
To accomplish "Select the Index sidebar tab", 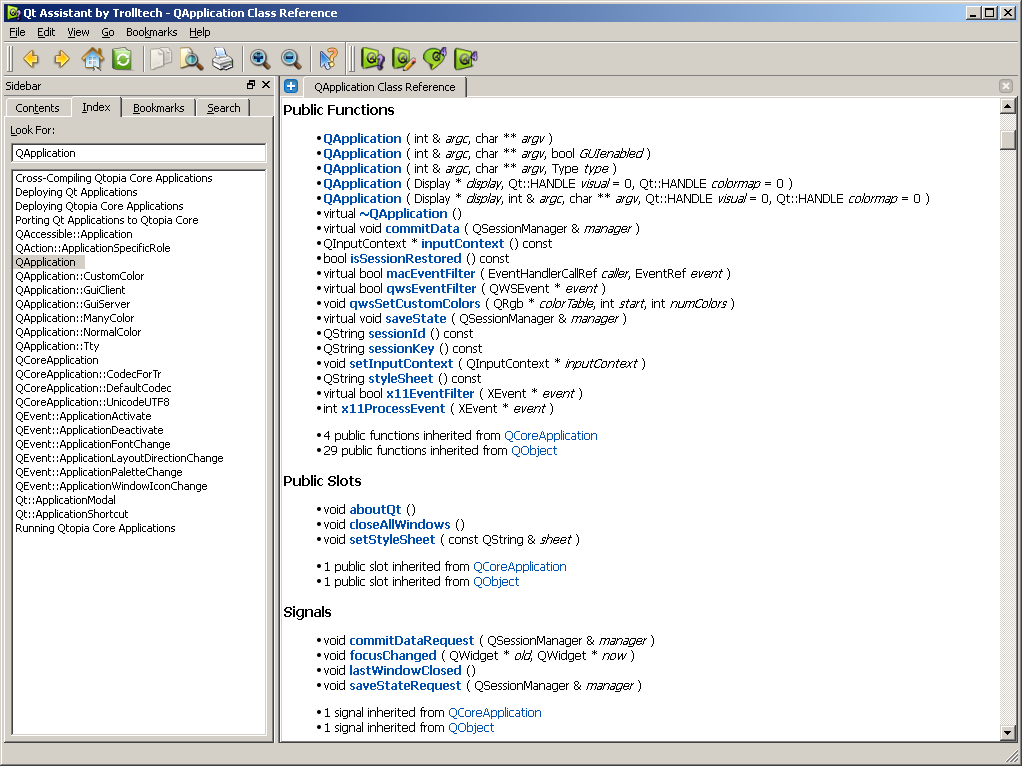I will 96,107.
